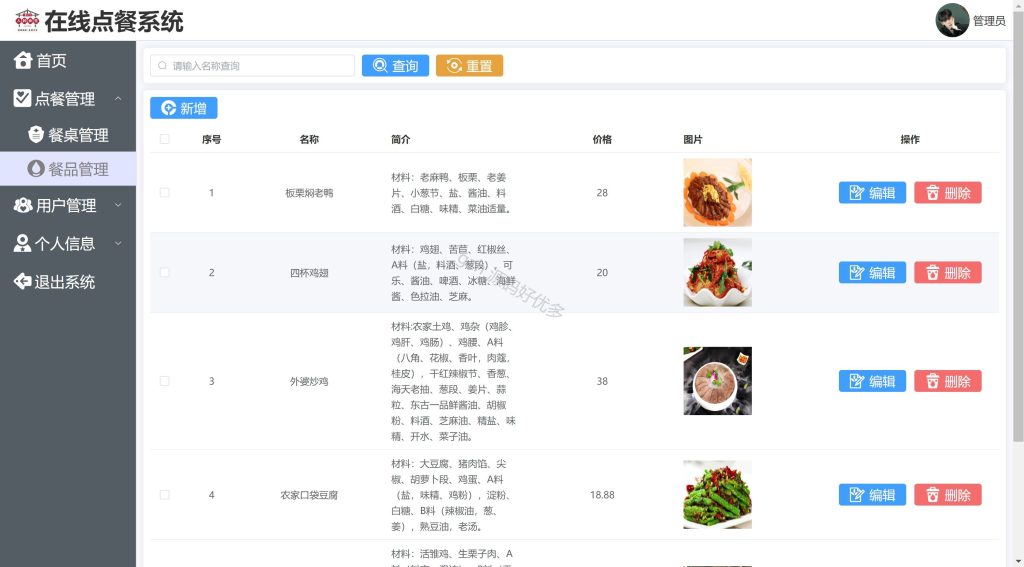This screenshot has width=1024, height=567.
Task: Tick the select-all checkbox in table header
Action: [165, 139]
